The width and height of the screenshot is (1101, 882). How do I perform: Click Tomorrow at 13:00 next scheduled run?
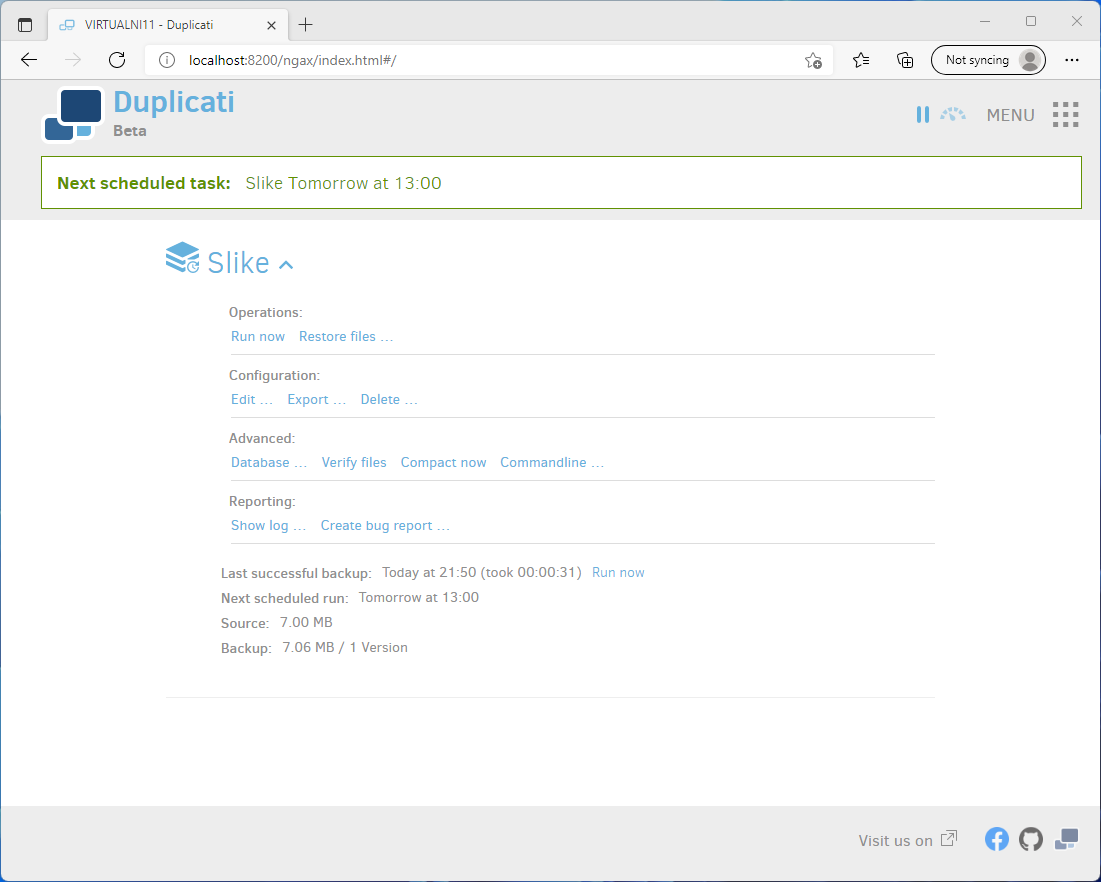[x=418, y=598]
